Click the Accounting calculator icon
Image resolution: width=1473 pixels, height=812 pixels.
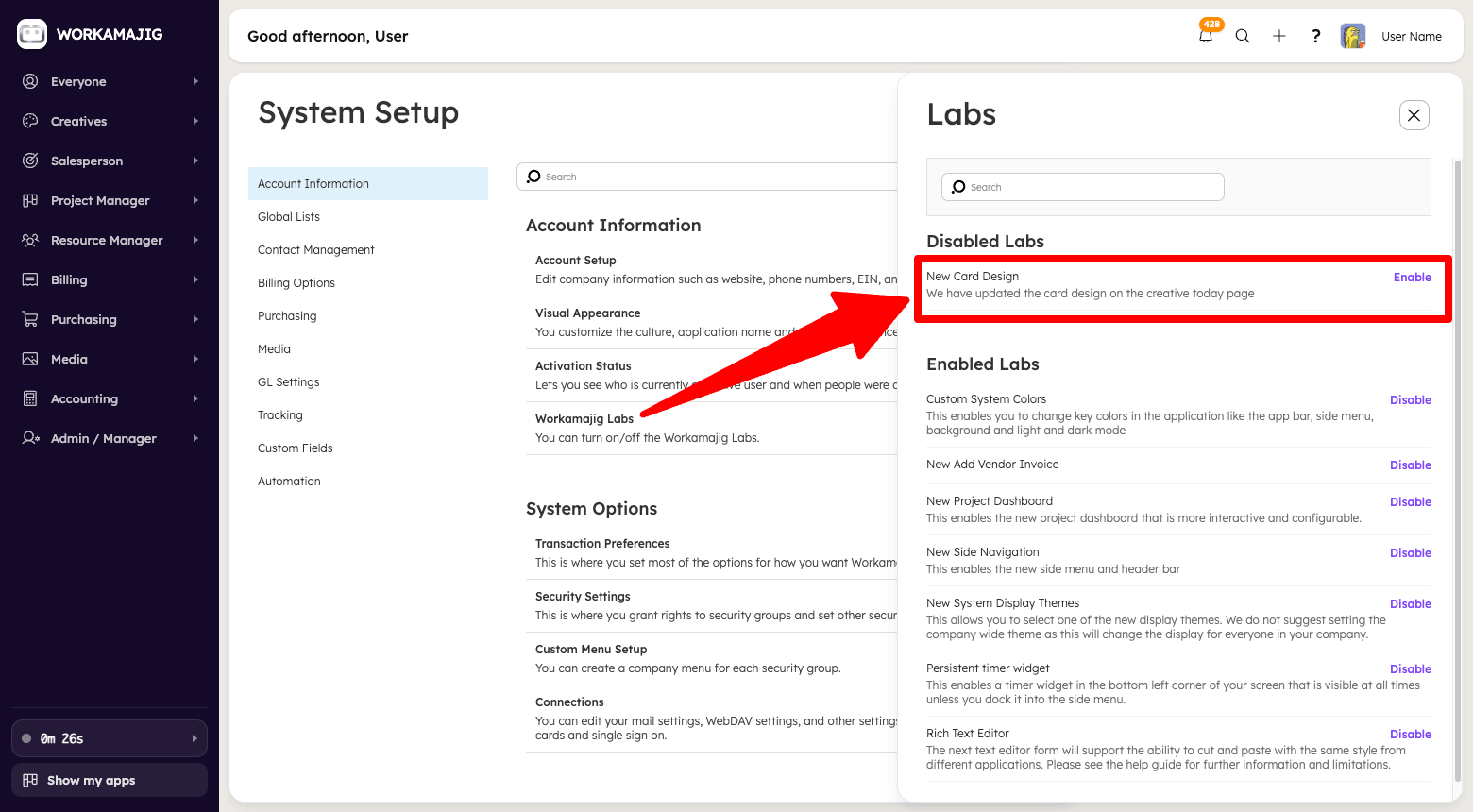point(30,398)
